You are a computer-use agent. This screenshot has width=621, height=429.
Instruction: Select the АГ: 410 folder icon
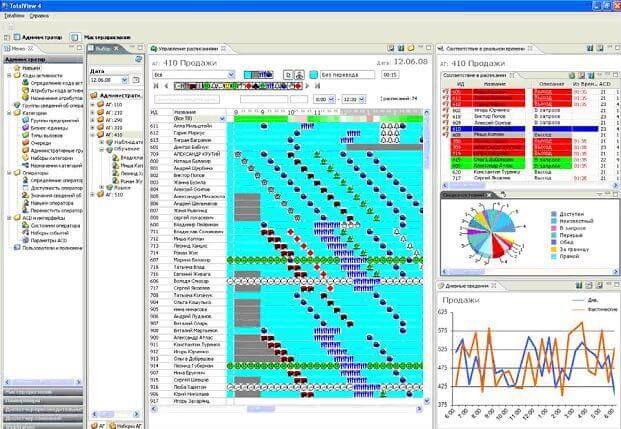click(x=101, y=135)
